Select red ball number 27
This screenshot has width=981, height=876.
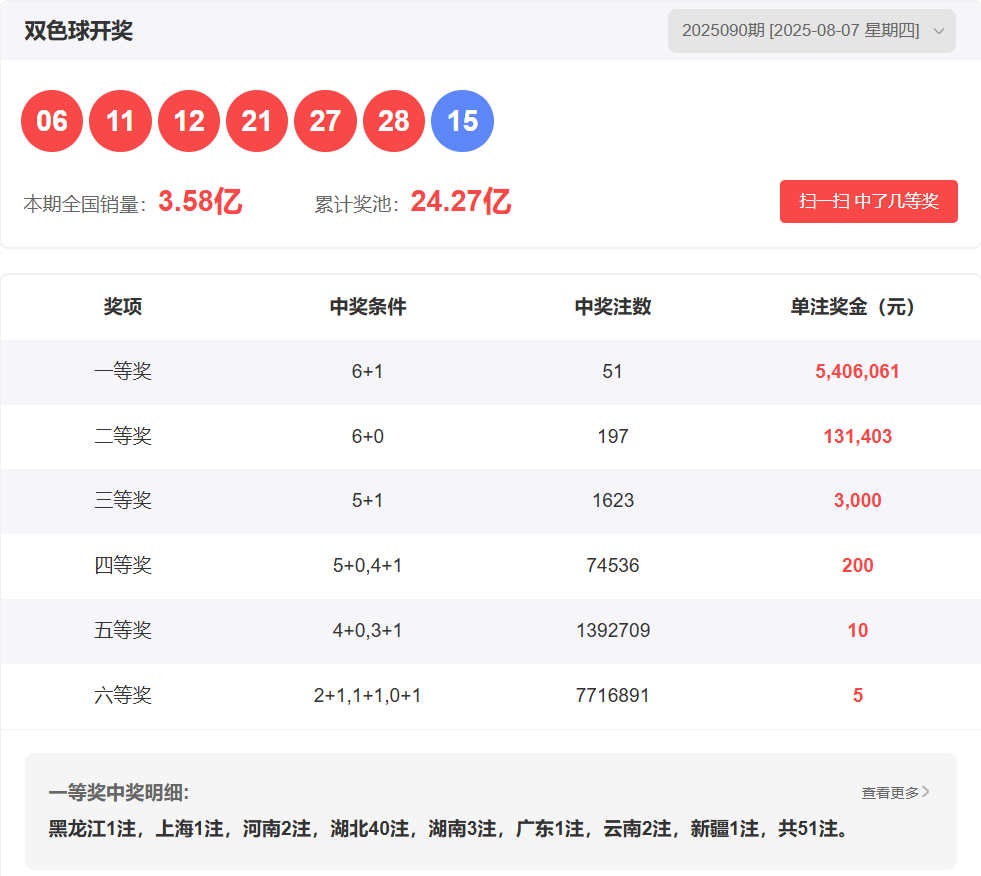click(325, 121)
